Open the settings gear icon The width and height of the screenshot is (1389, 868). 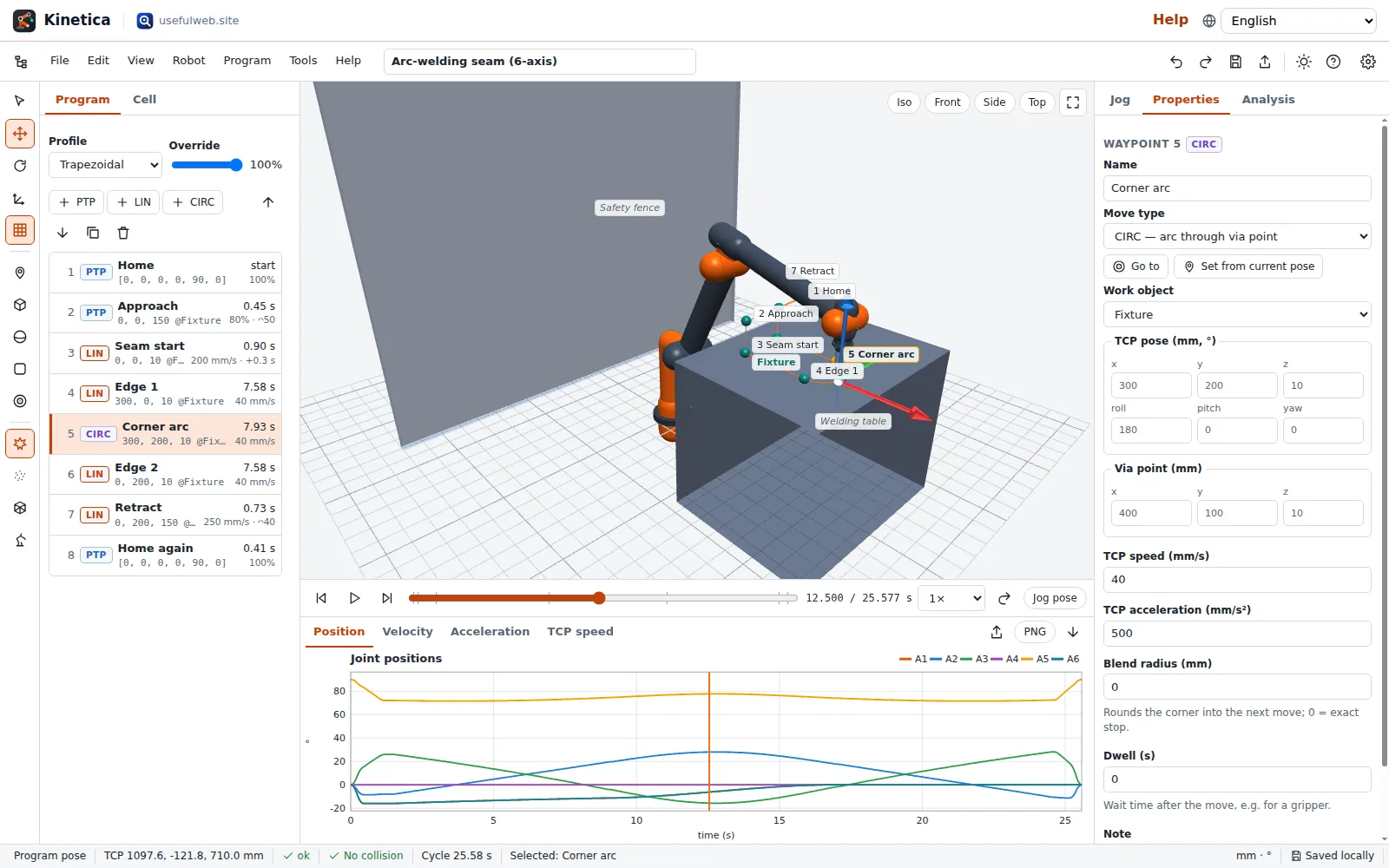(x=1368, y=62)
